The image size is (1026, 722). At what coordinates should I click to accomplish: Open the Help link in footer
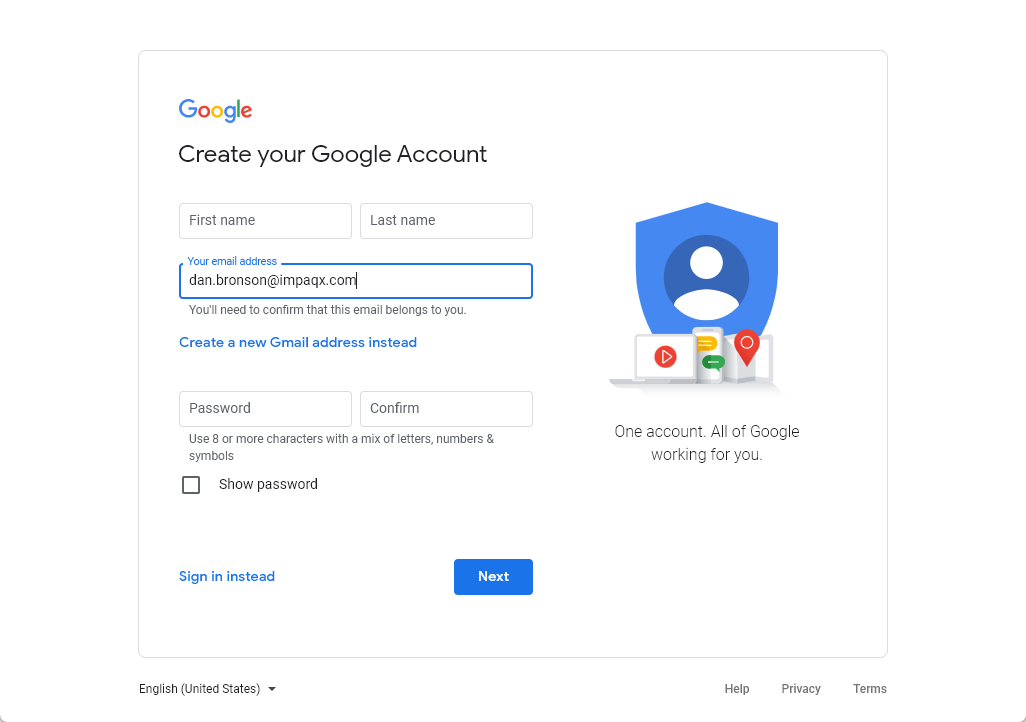[737, 689]
